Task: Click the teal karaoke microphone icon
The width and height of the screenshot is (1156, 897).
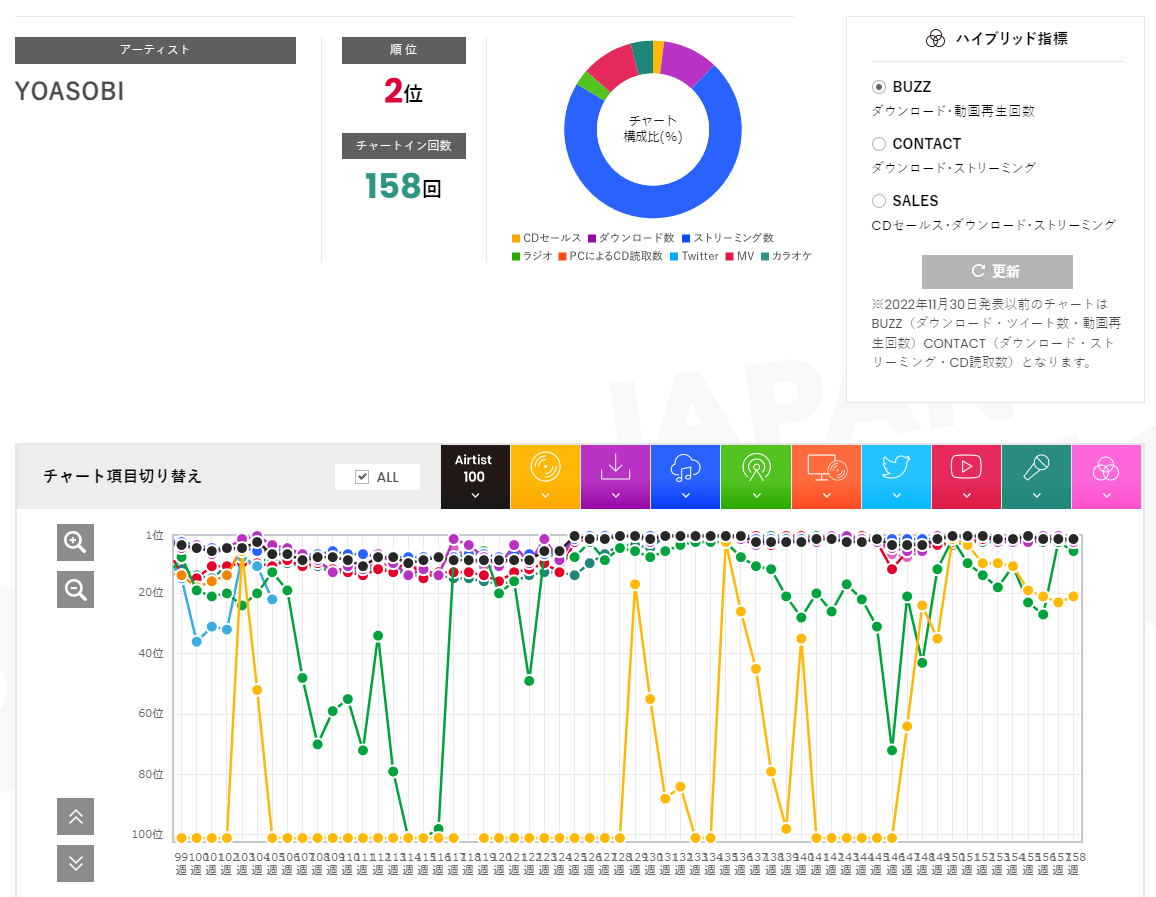Action: point(1036,467)
